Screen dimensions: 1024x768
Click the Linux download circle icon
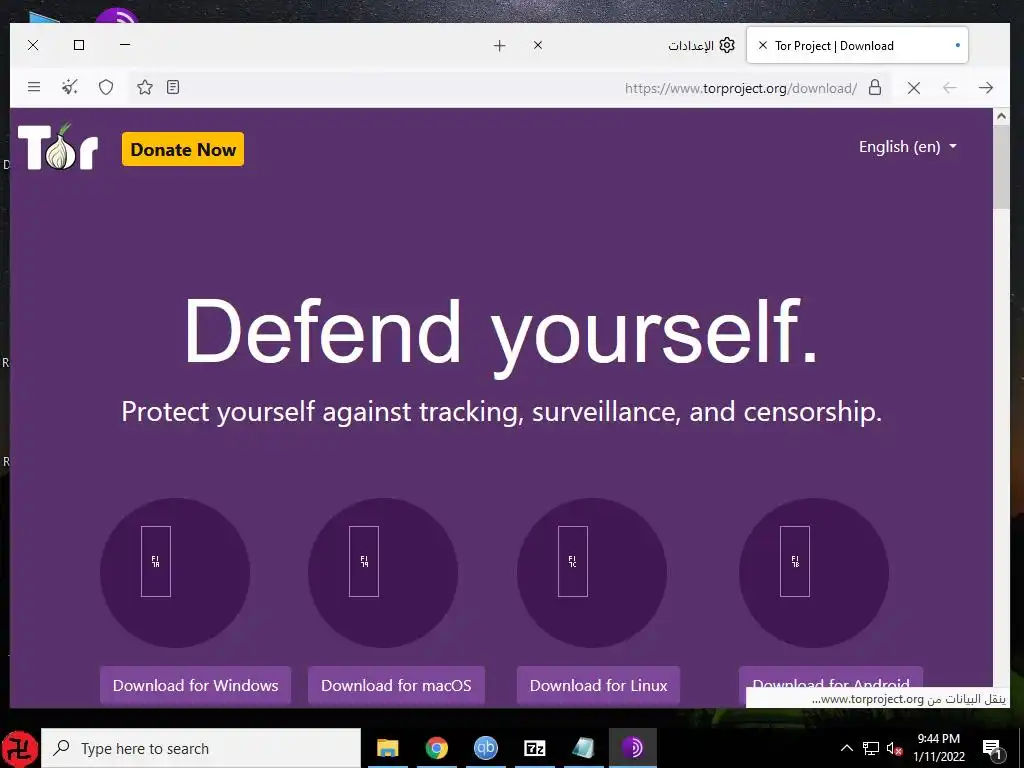pyautogui.click(x=592, y=573)
